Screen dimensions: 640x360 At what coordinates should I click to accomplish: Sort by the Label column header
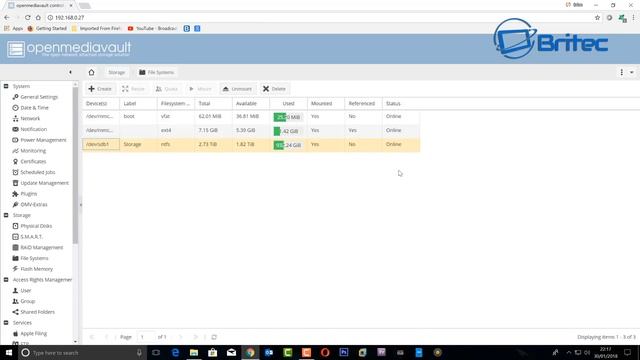coord(138,104)
